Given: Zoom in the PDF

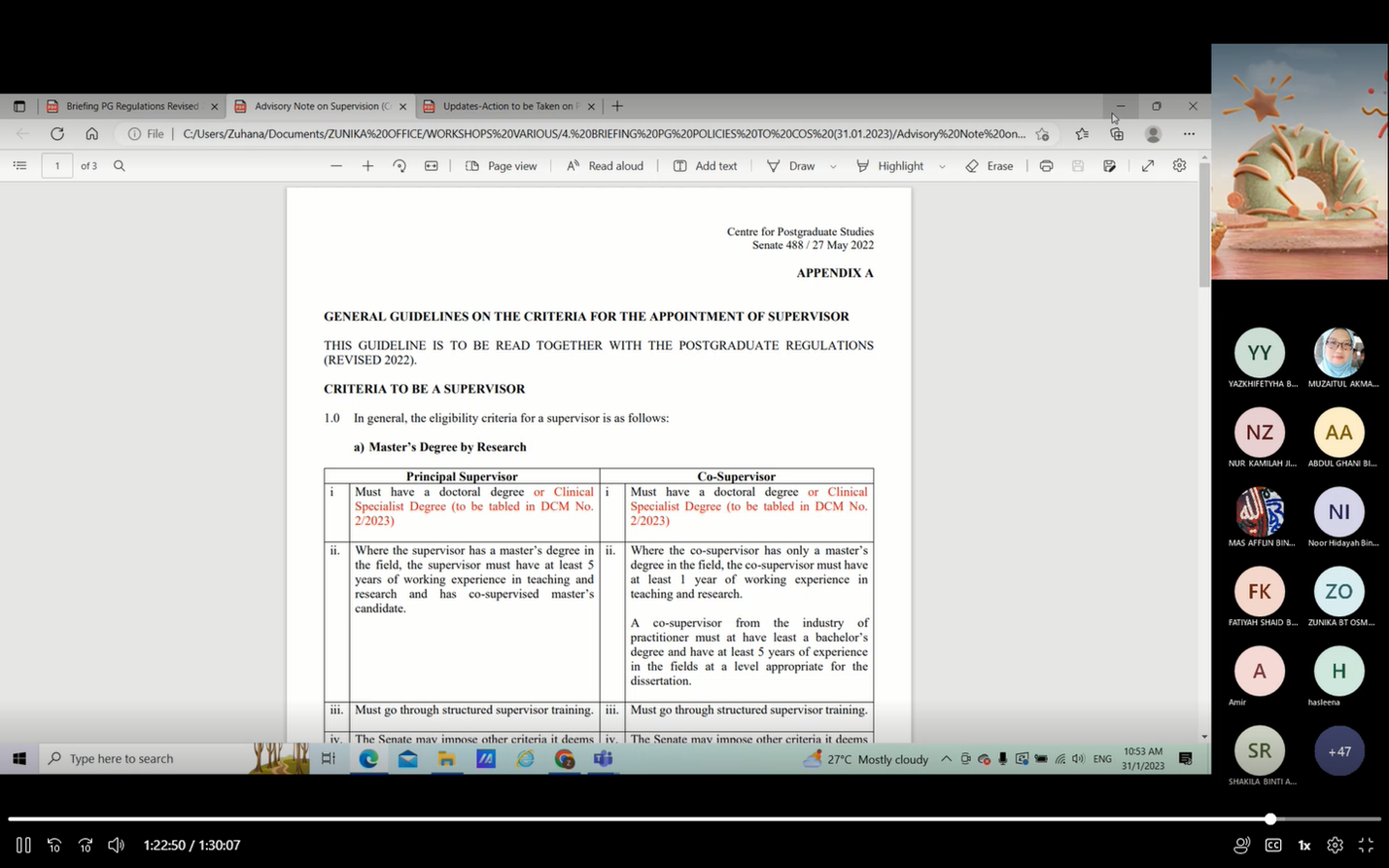Looking at the screenshot, I should tap(367, 166).
